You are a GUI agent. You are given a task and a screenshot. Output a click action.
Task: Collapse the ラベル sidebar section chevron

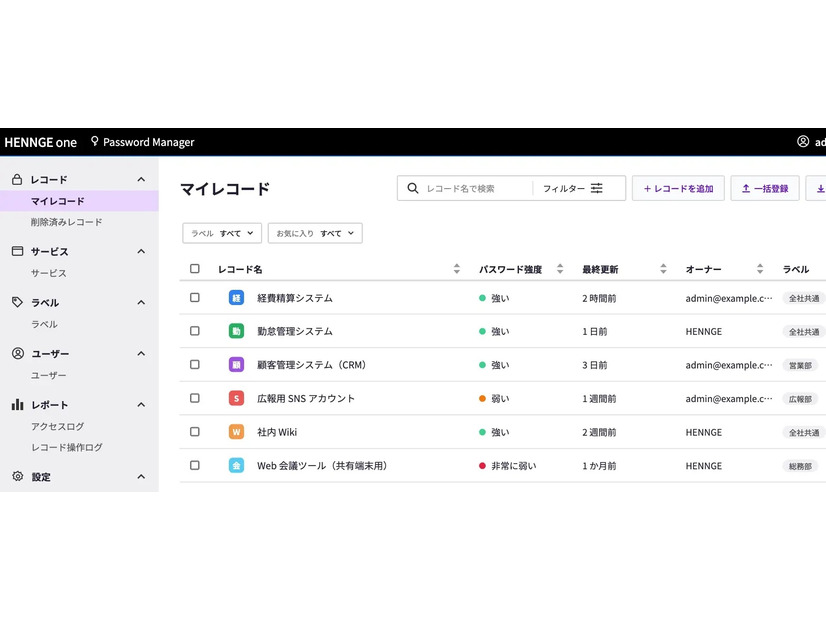[141, 302]
